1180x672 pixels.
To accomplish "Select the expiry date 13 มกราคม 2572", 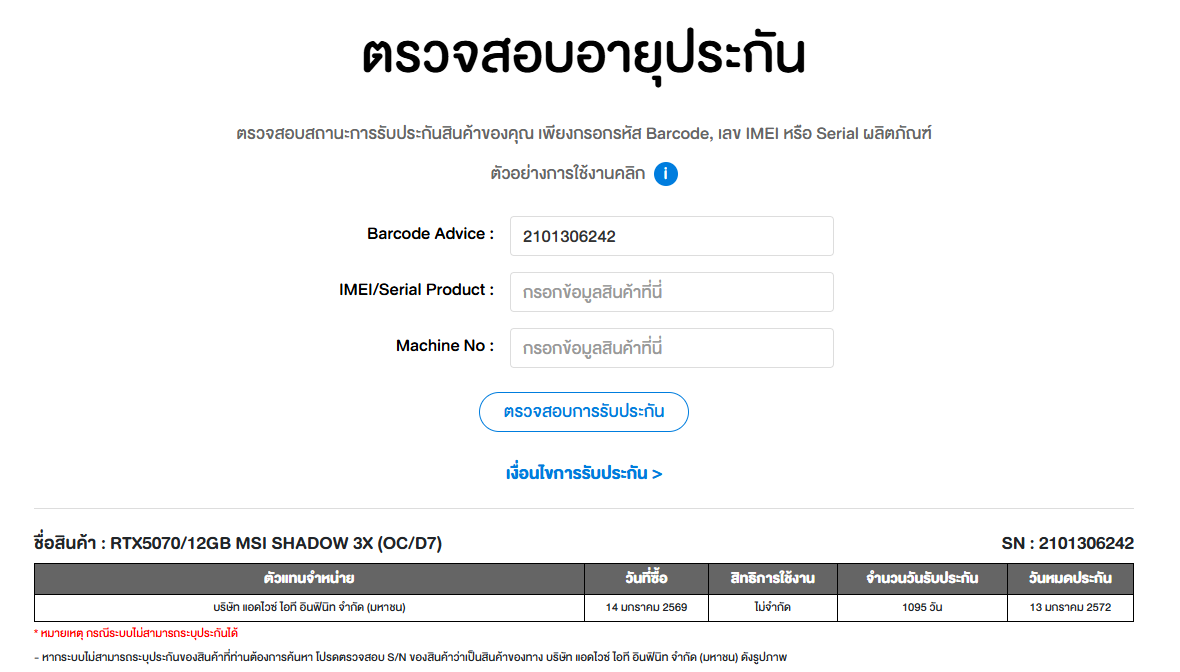I will tap(1069, 607).
